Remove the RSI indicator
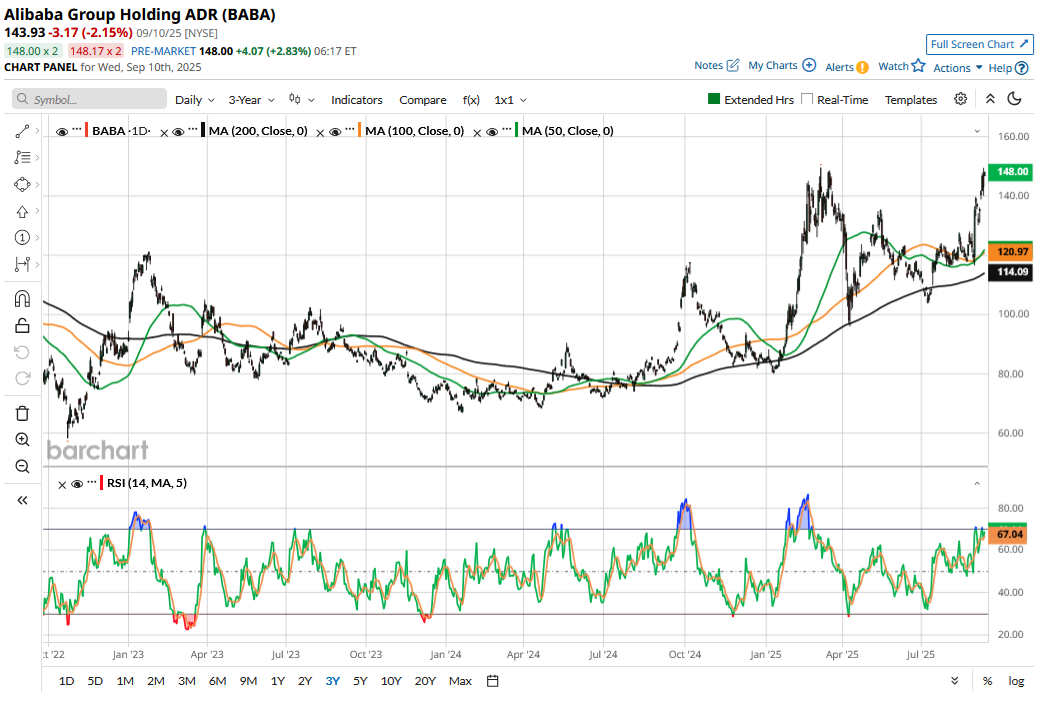This screenshot has width=1040, height=704. (x=62, y=485)
